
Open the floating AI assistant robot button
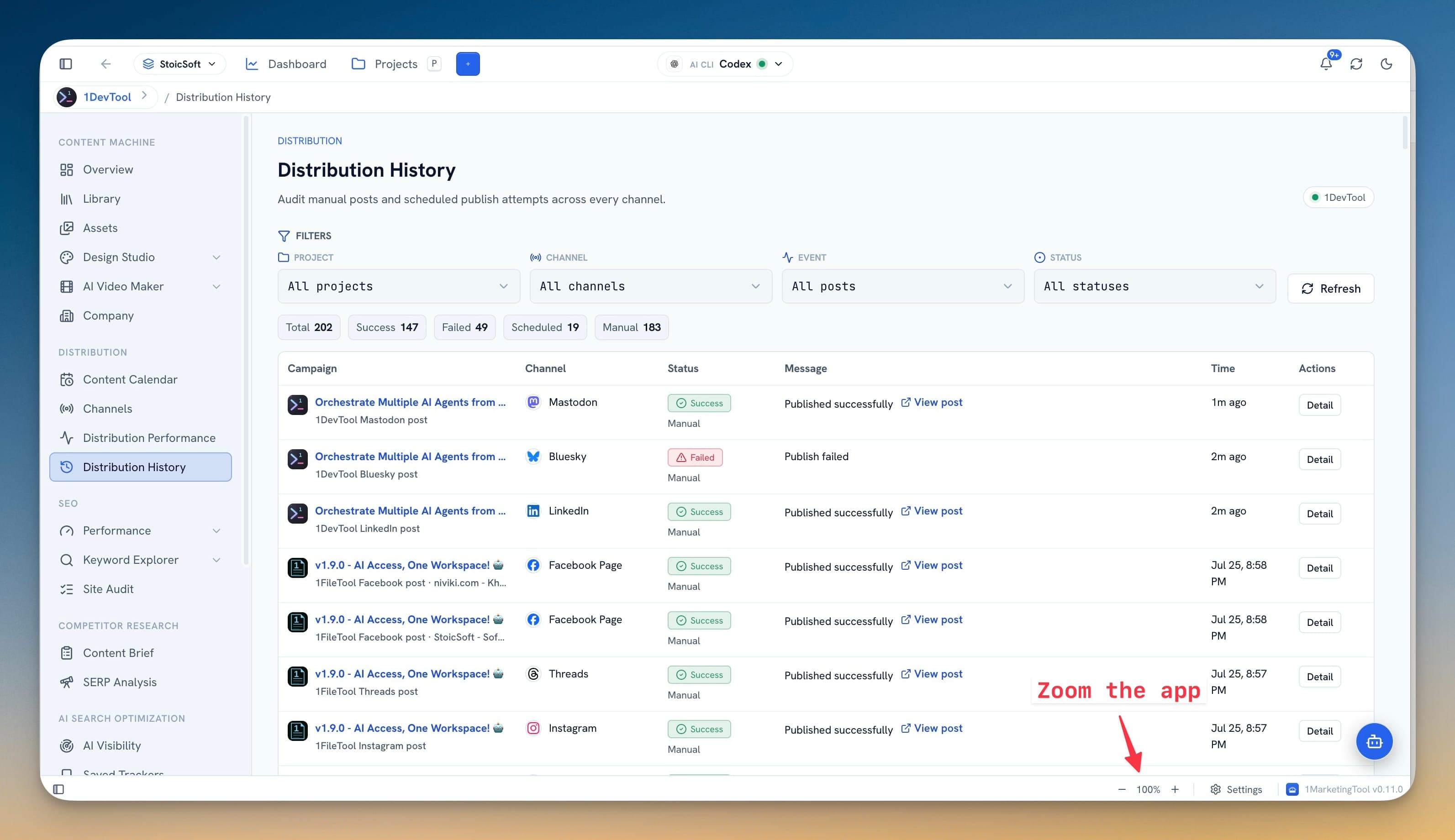pyautogui.click(x=1374, y=741)
